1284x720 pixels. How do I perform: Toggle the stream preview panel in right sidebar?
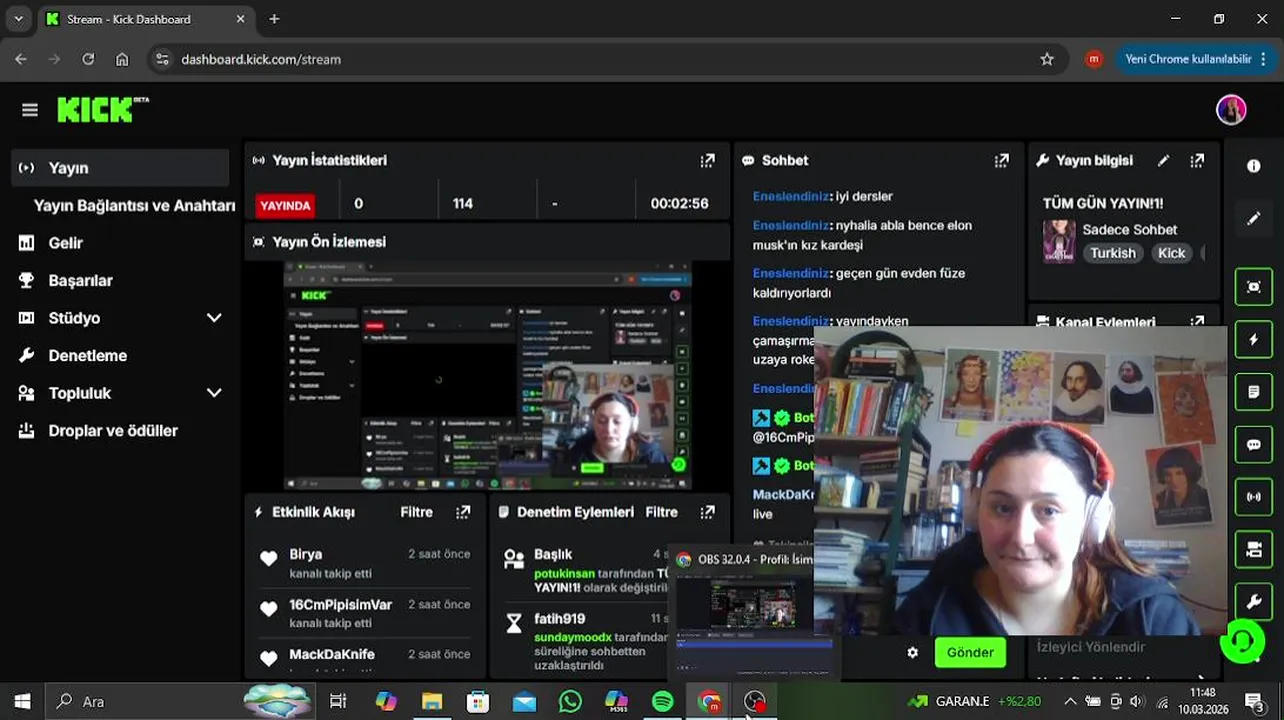point(1253,287)
